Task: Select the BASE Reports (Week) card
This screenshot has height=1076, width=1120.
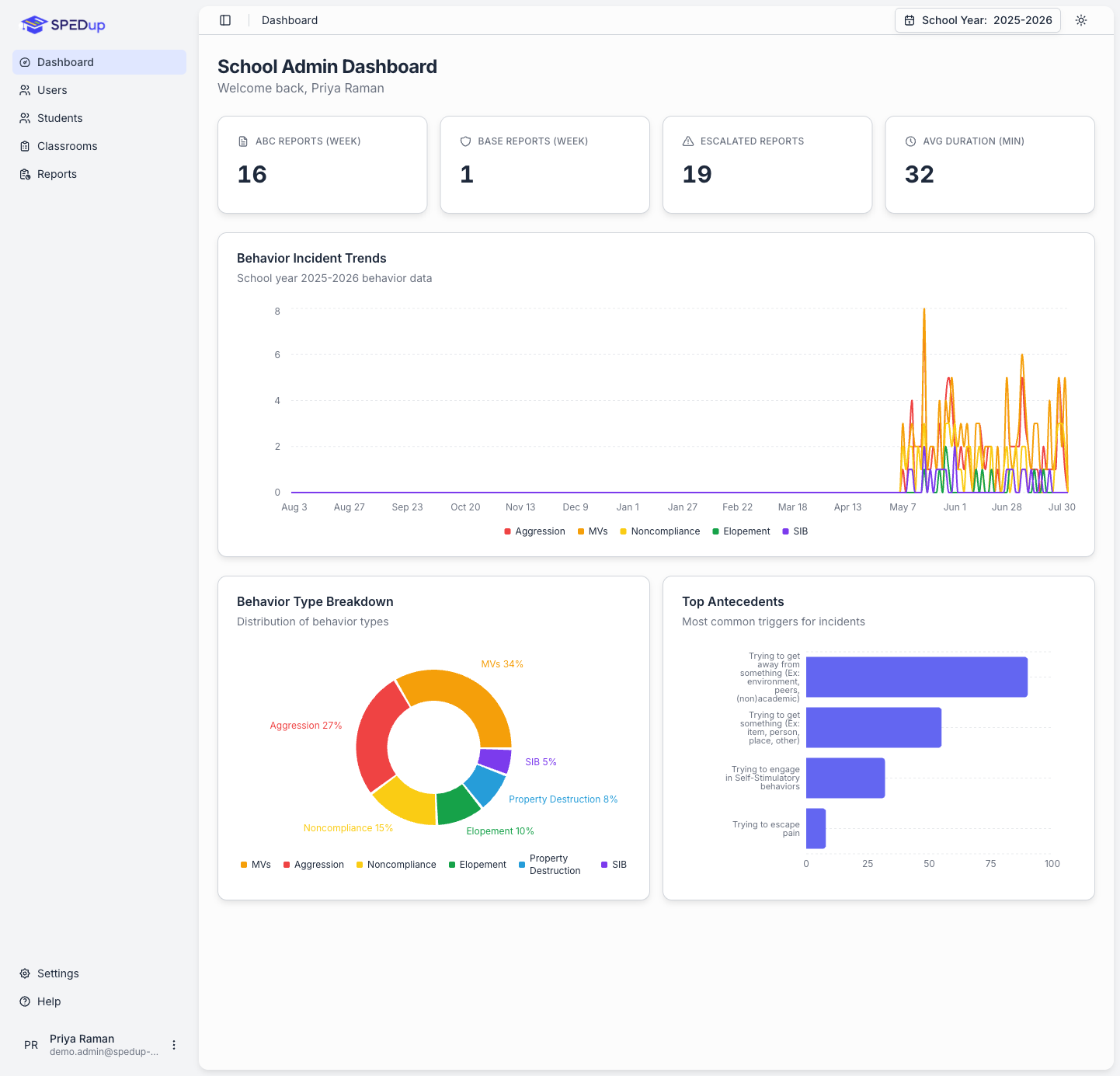Action: click(x=544, y=165)
